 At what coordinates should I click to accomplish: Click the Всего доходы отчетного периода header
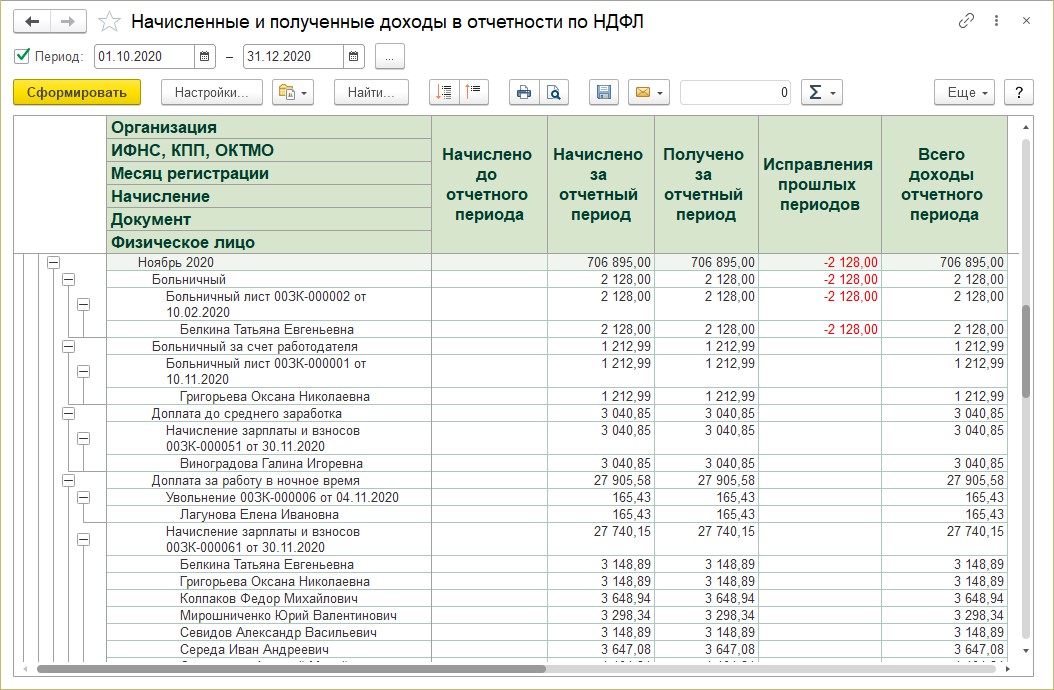[x=944, y=184]
